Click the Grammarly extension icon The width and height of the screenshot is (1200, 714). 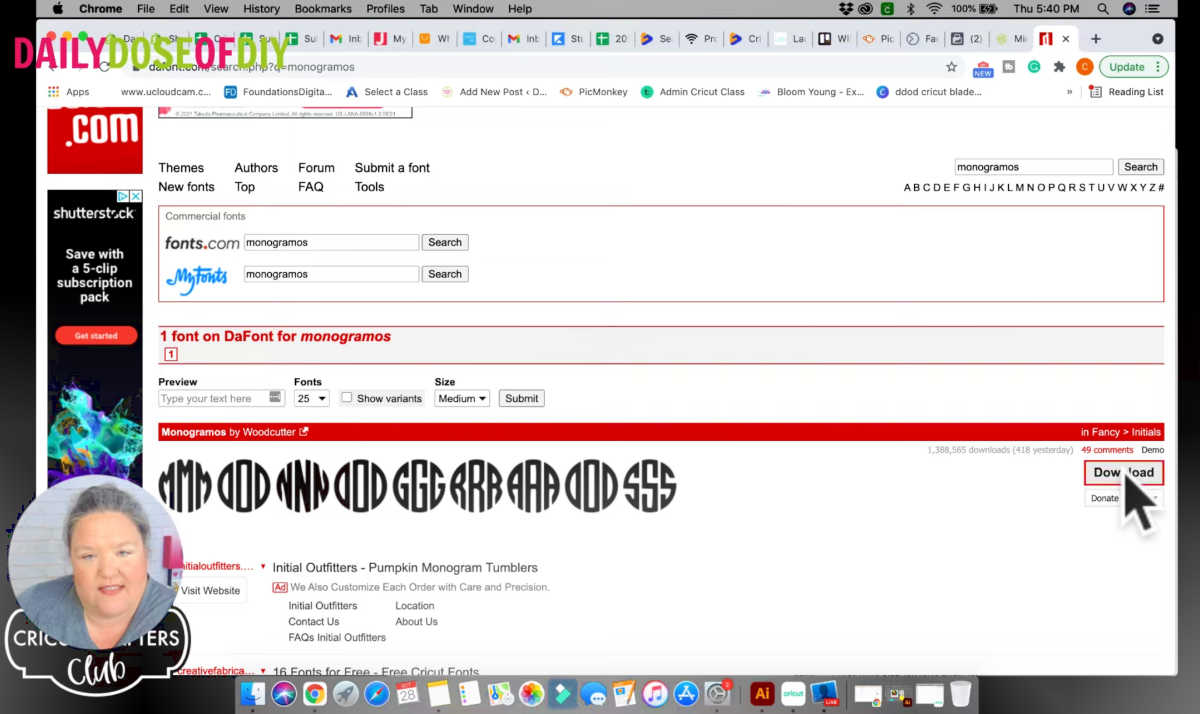click(1034, 67)
